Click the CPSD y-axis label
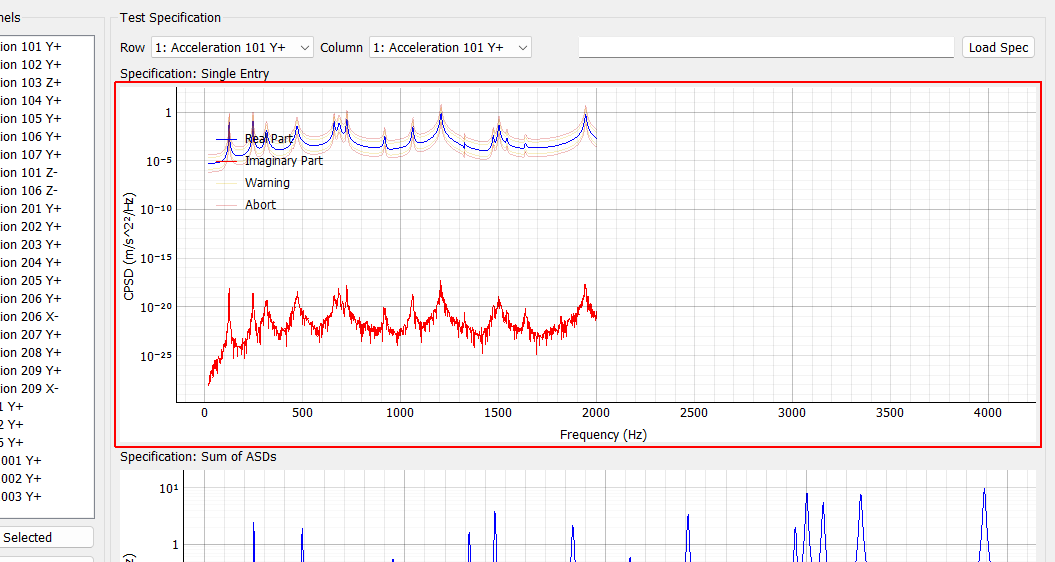The image size is (1055, 562). [x=129, y=246]
